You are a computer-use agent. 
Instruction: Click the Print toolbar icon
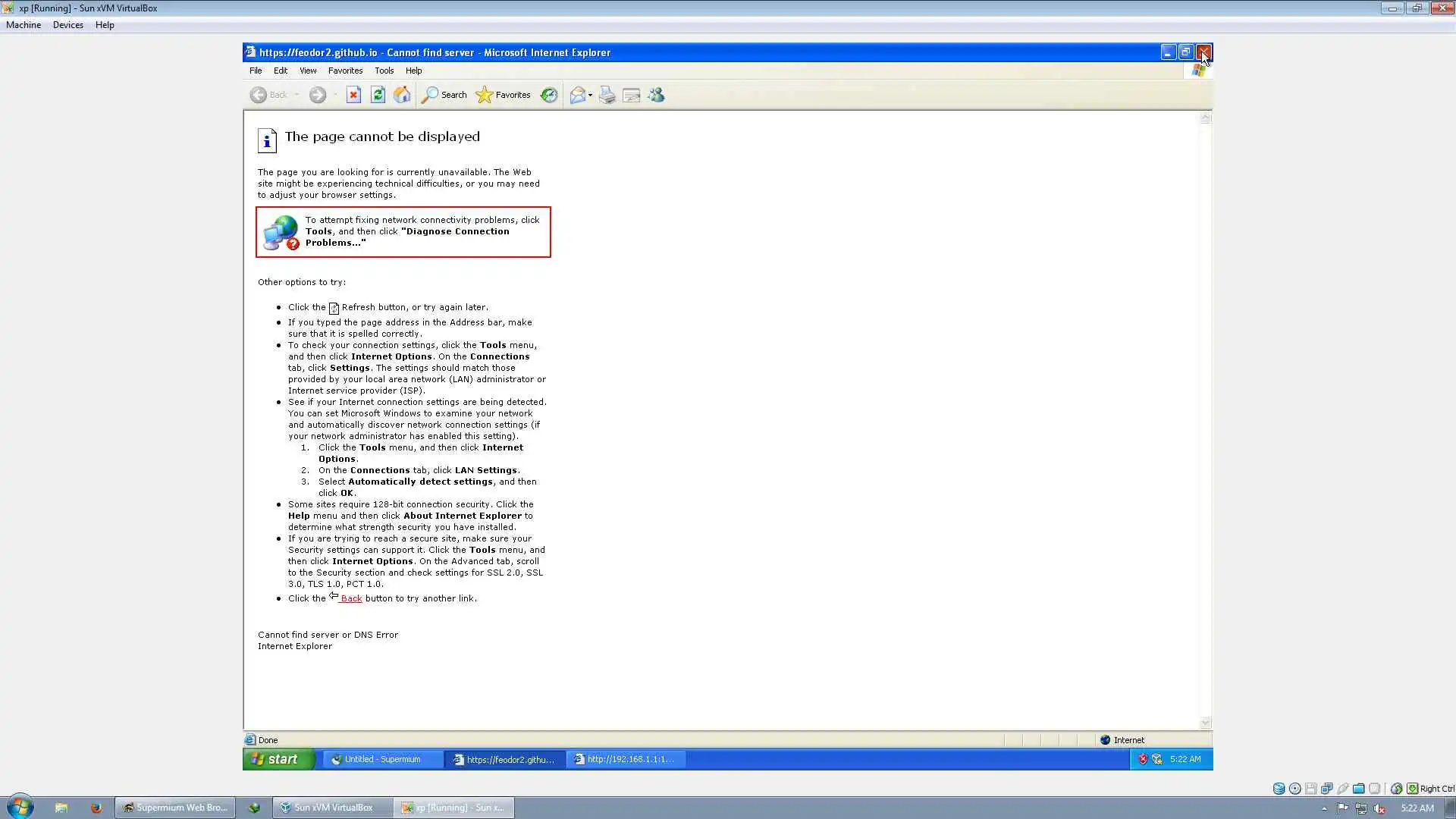[x=607, y=95]
